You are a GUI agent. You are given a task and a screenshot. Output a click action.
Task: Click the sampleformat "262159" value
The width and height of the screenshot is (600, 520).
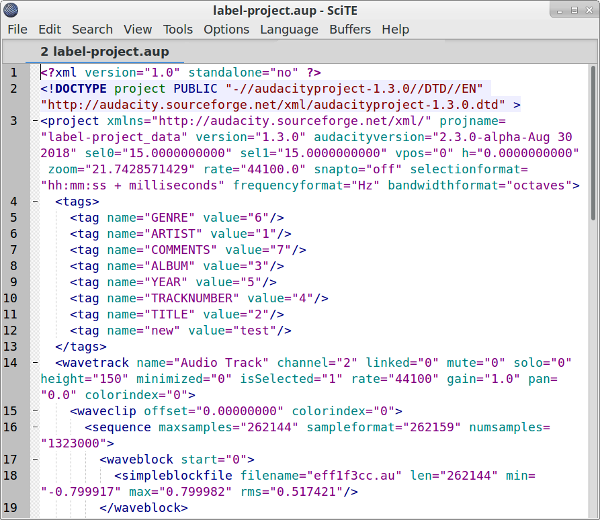432,427
